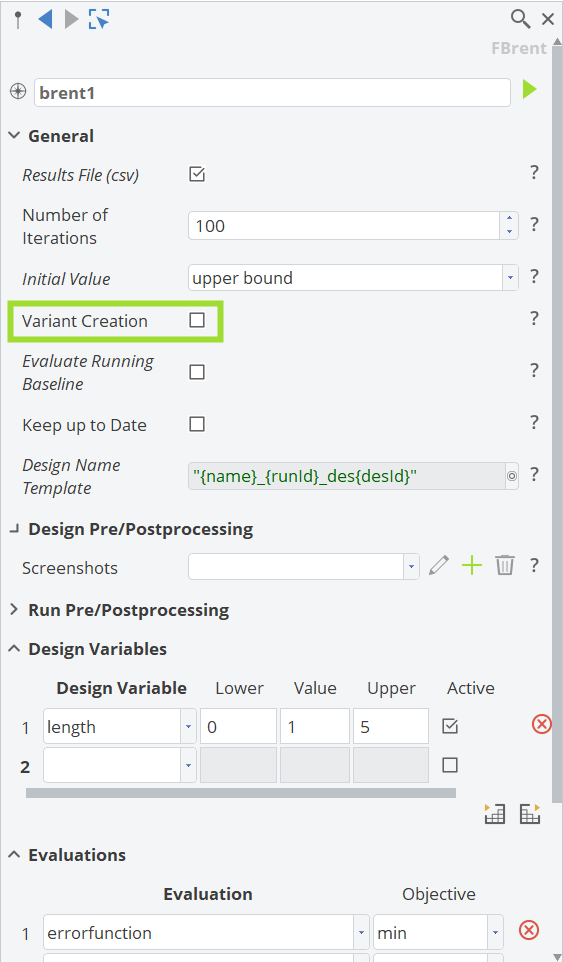Run brent1 with the green play button

529,90
